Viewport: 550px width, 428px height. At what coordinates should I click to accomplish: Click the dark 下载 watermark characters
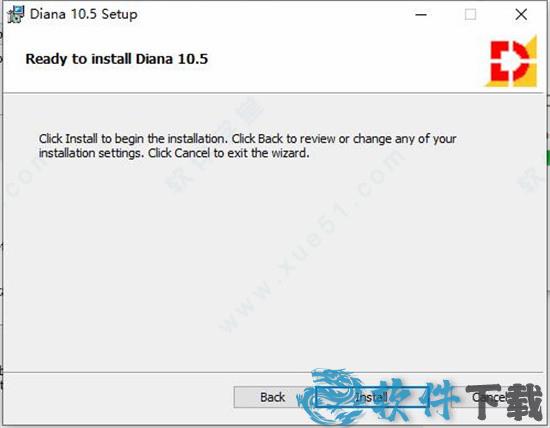505,402
